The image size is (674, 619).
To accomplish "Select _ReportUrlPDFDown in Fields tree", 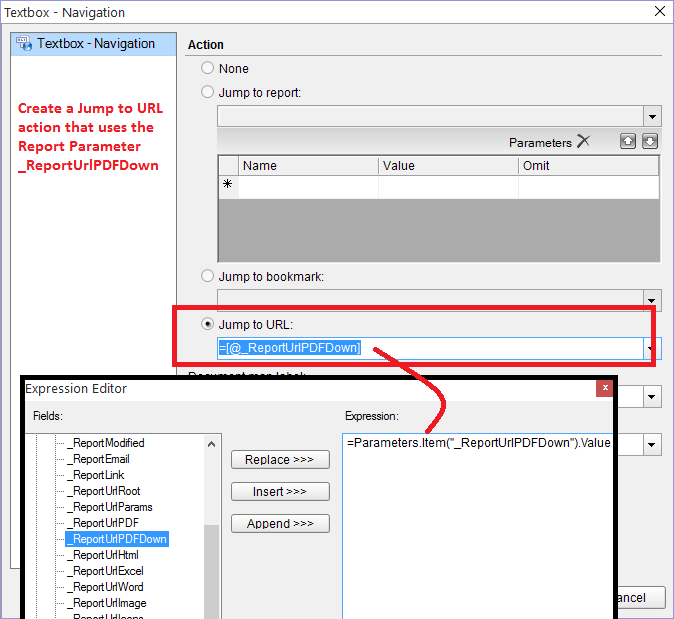I will [117, 539].
